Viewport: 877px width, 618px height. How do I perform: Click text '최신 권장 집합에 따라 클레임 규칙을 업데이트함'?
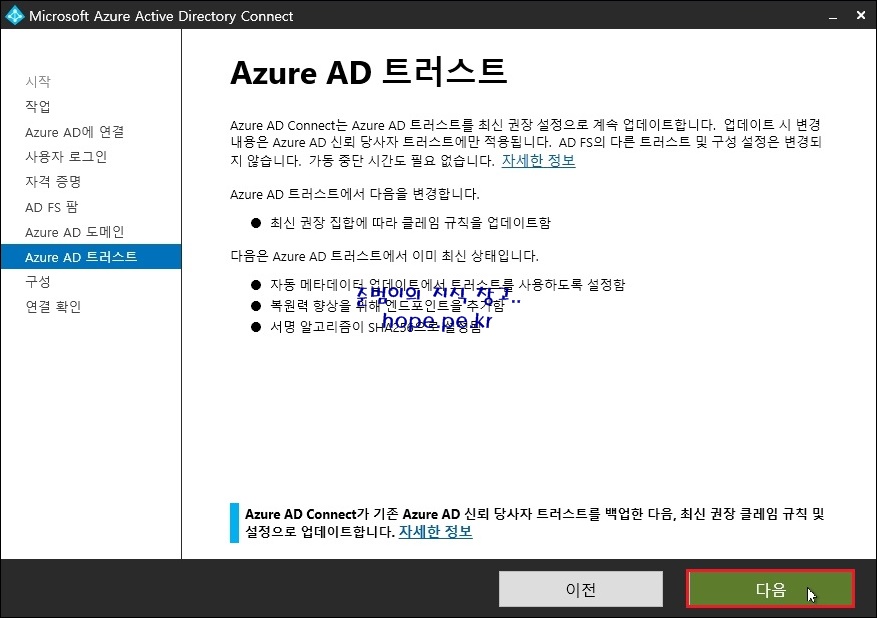tap(411, 223)
